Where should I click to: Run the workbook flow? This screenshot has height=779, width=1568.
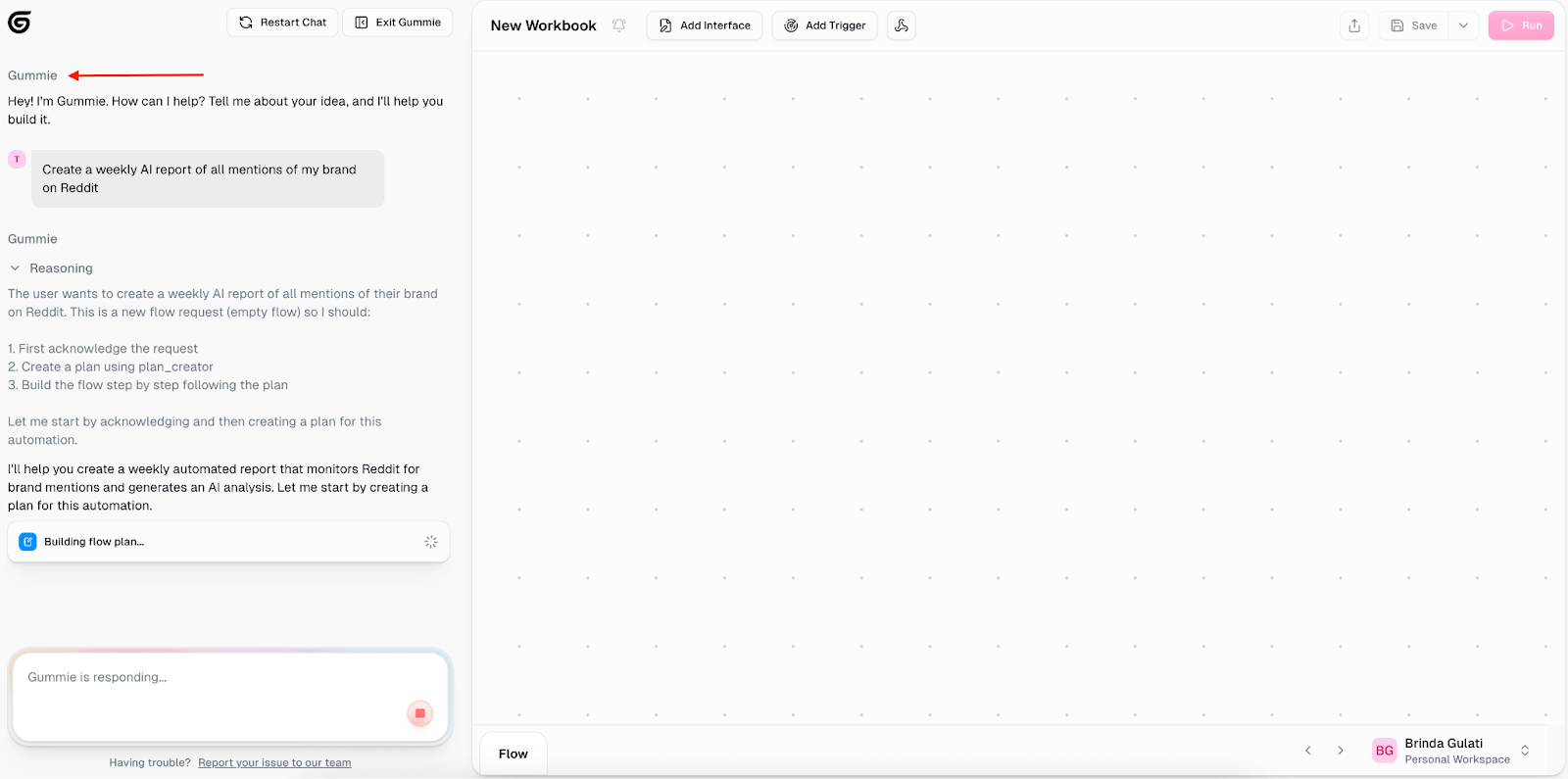point(1521,25)
